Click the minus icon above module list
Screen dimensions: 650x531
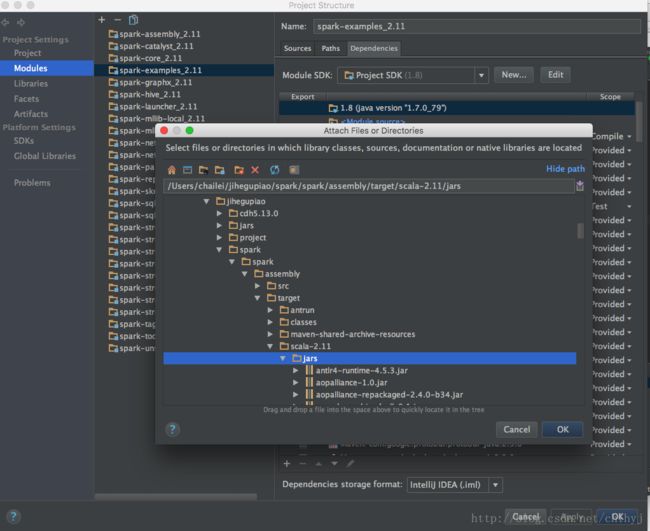click(x=117, y=19)
